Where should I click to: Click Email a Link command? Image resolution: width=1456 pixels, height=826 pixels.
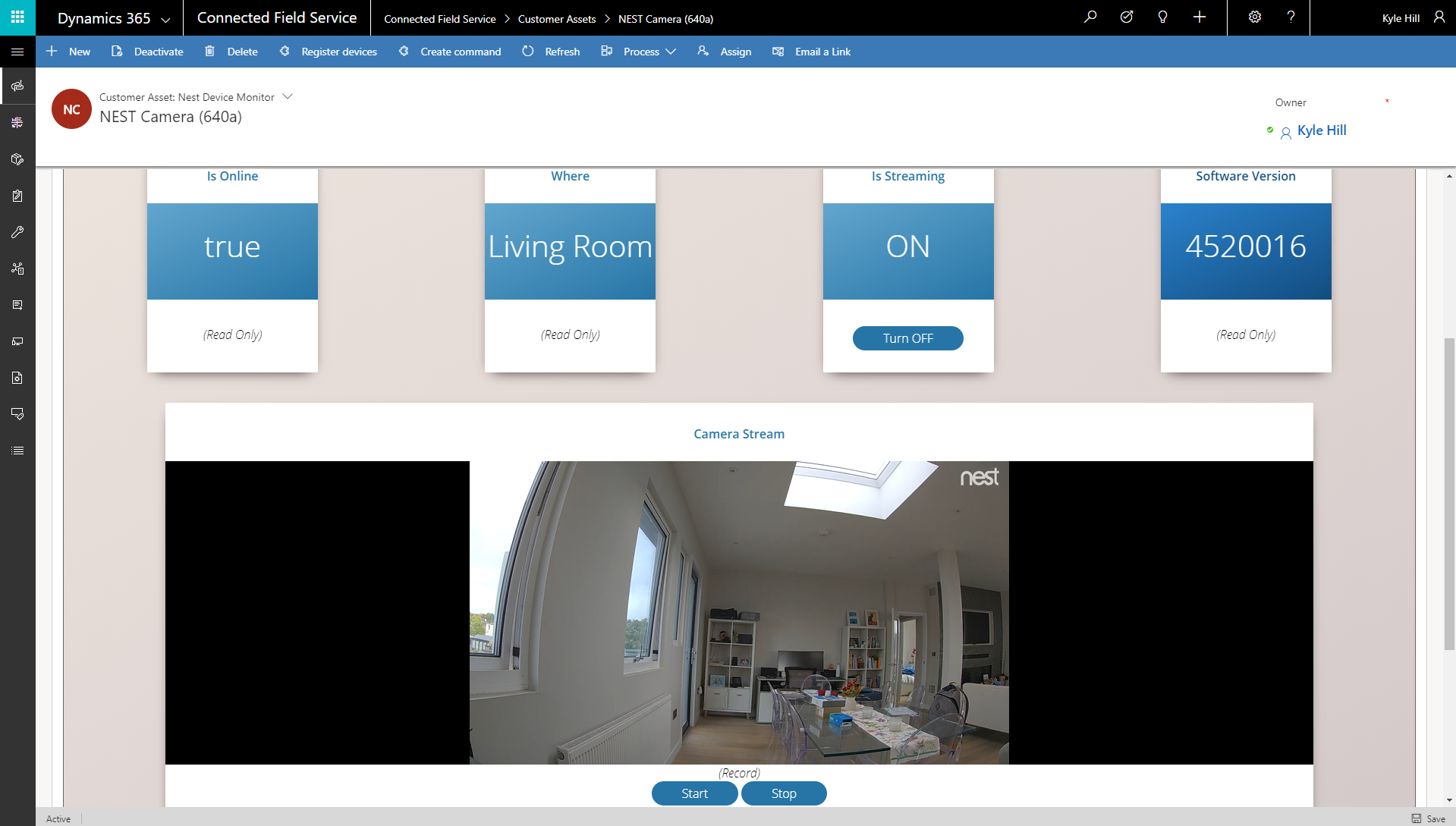[x=812, y=52]
